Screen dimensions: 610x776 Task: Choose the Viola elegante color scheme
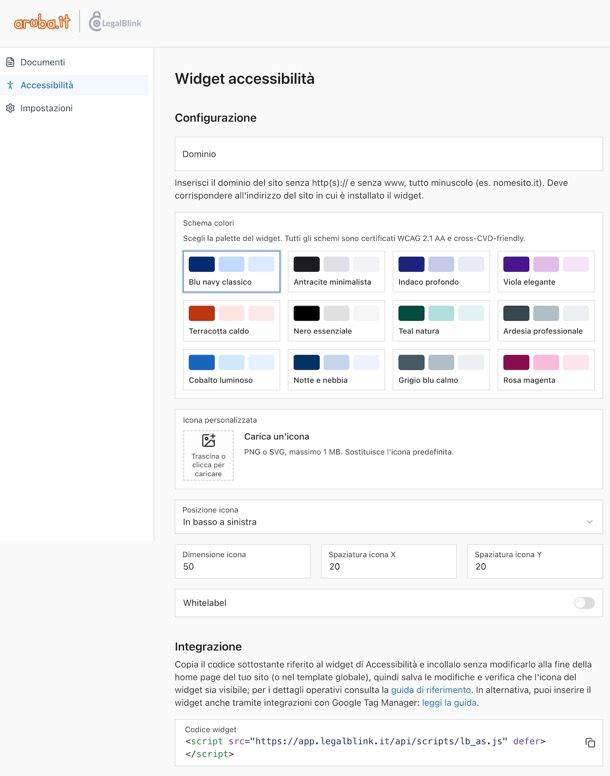tap(546, 271)
